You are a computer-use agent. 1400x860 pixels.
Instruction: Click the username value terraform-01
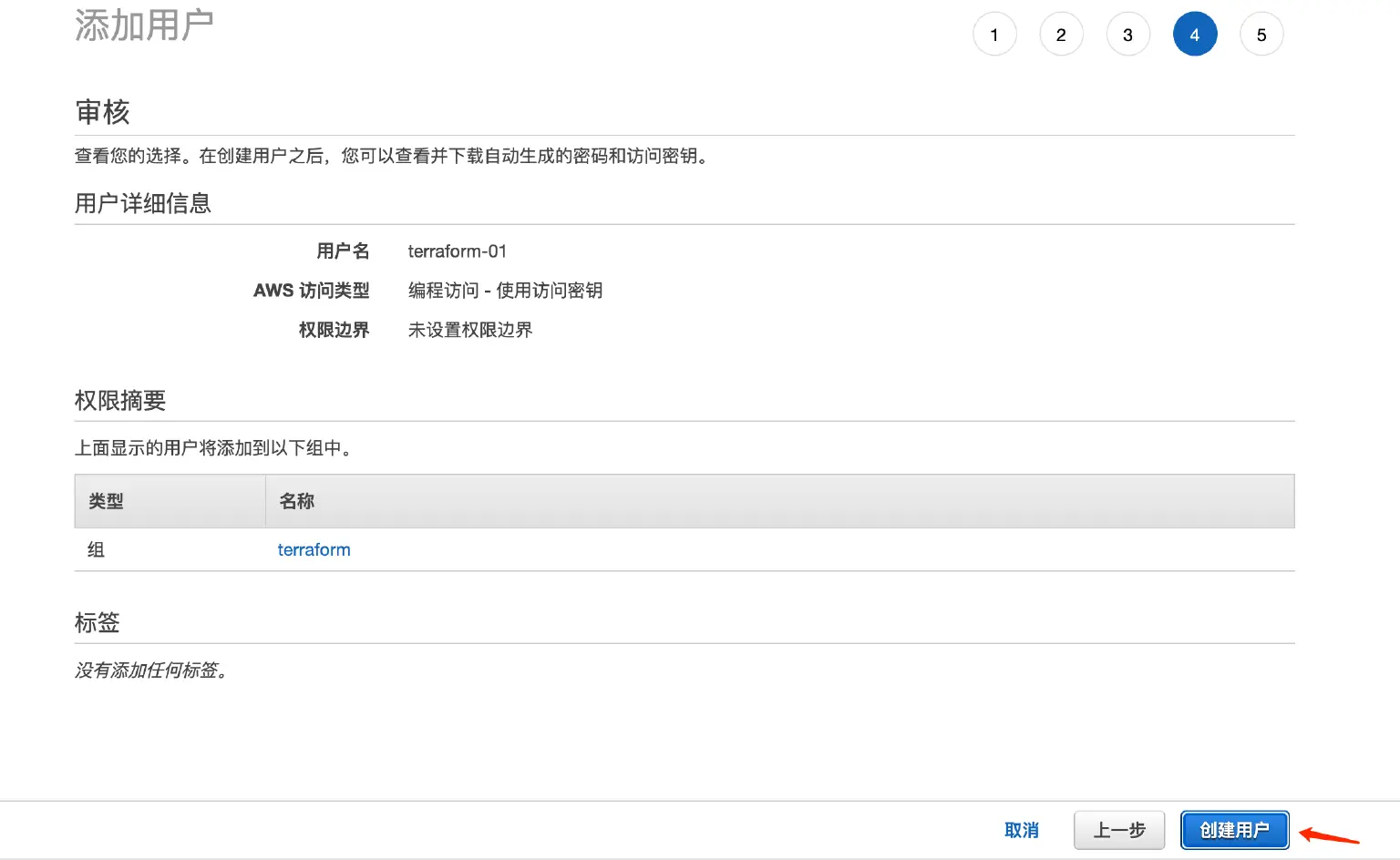point(457,251)
